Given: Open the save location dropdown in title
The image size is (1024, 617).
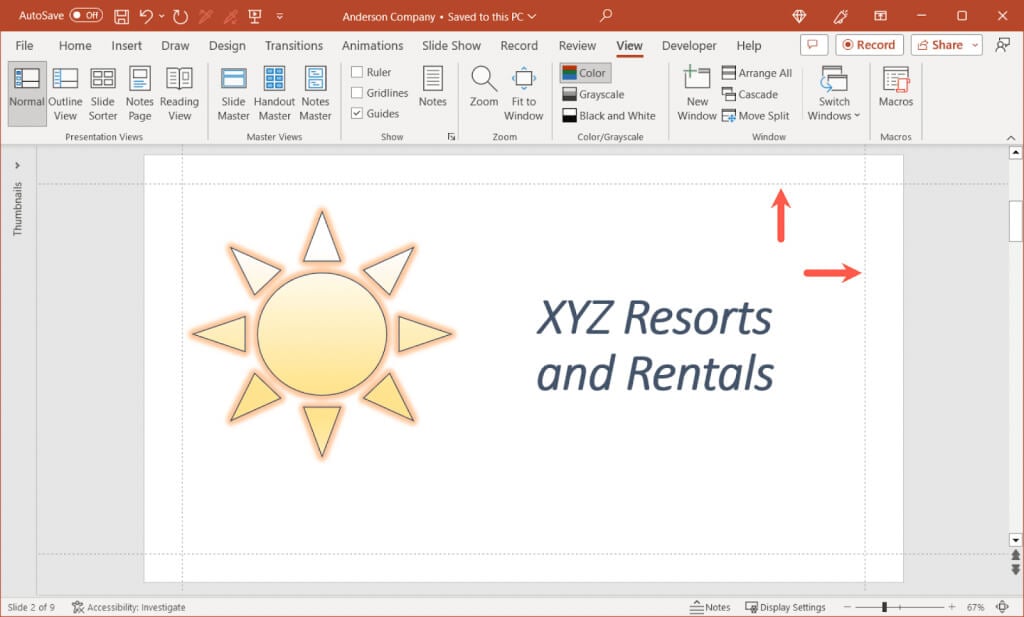Looking at the screenshot, I should pyautogui.click(x=532, y=16).
